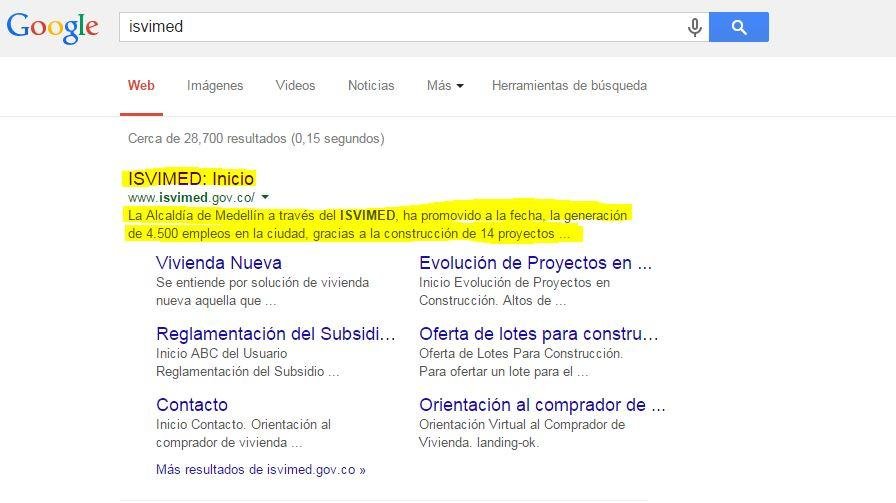Open Evolución de Proyectos en ... sitelink

pyautogui.click(x=535, y=262)
